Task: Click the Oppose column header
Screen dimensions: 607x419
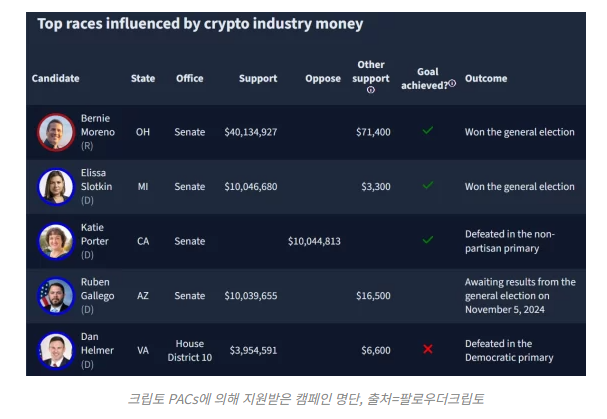Action: click(x=323, y=78)
